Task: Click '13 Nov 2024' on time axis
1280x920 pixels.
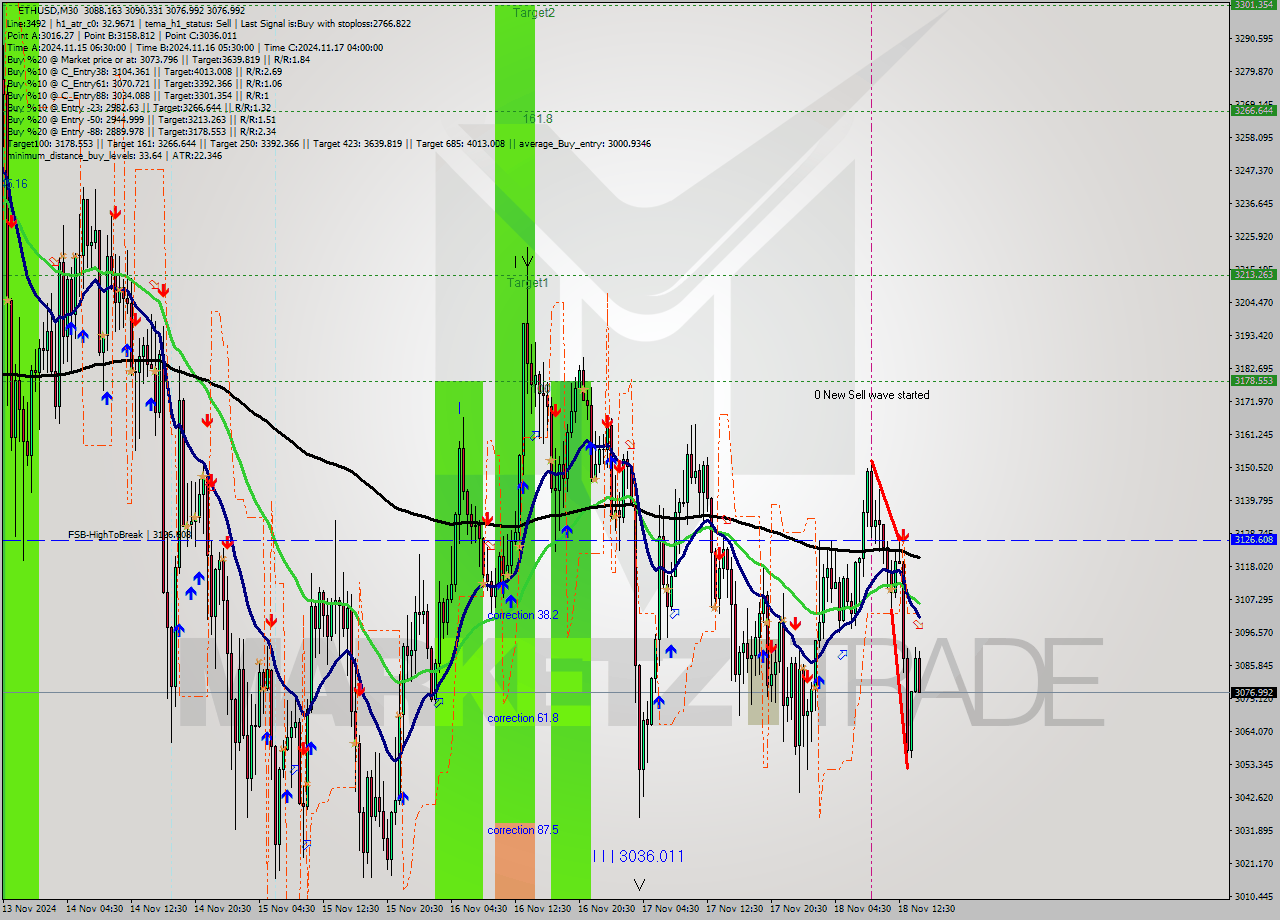Action: 29,909
